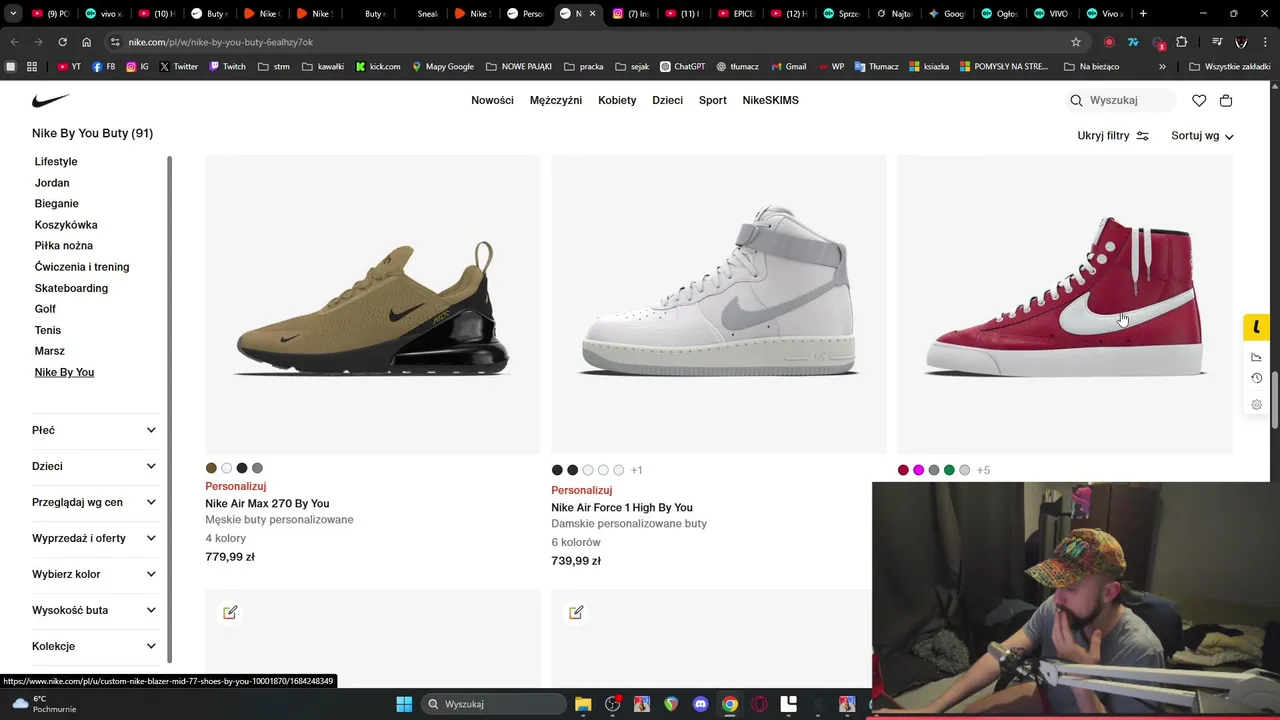
Task: Expand Przeglądaj wg cen filter
Action: pyautogui.click(x=95, y=502)
